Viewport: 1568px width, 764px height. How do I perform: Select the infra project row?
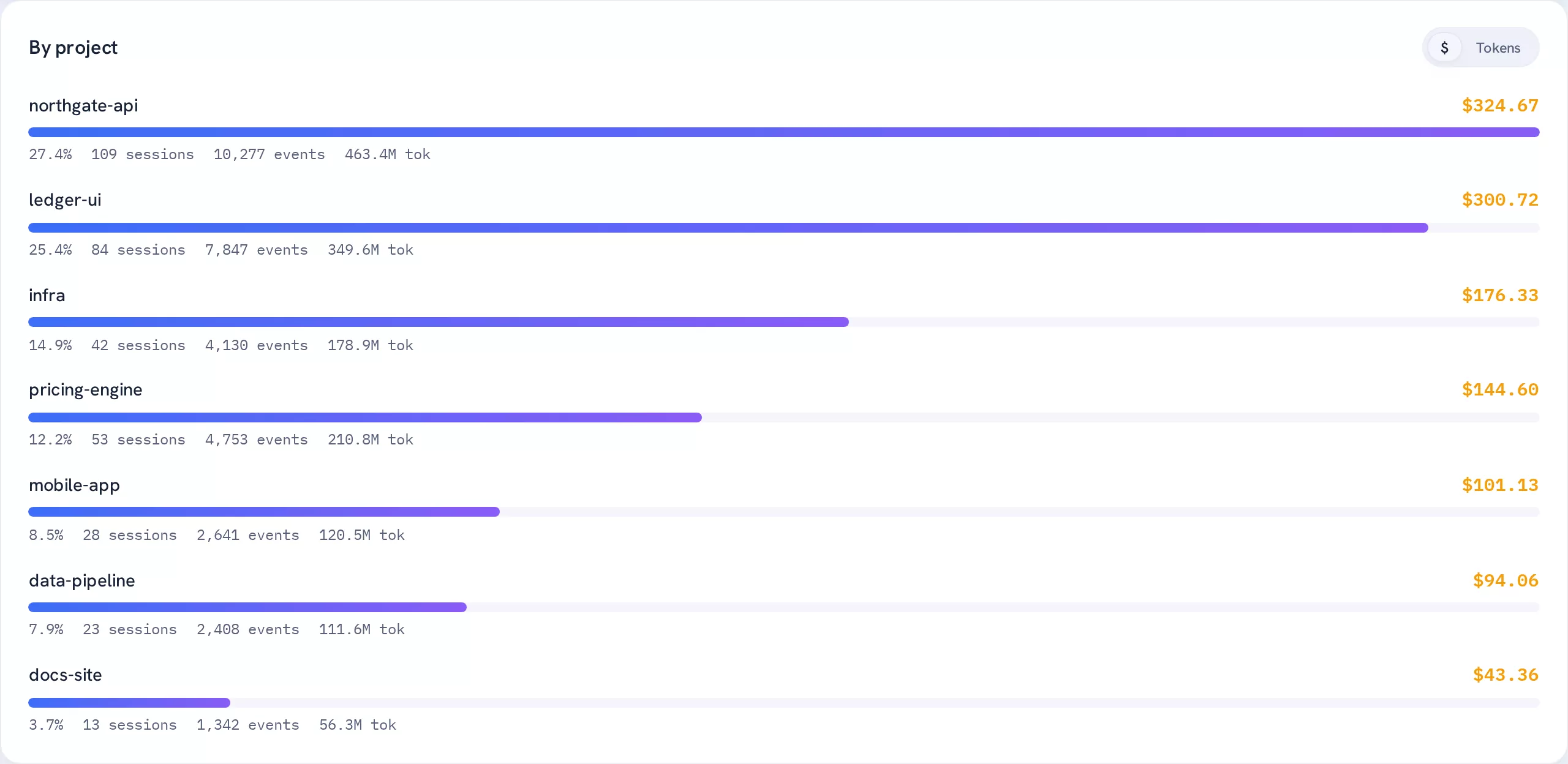coord(784,320)
